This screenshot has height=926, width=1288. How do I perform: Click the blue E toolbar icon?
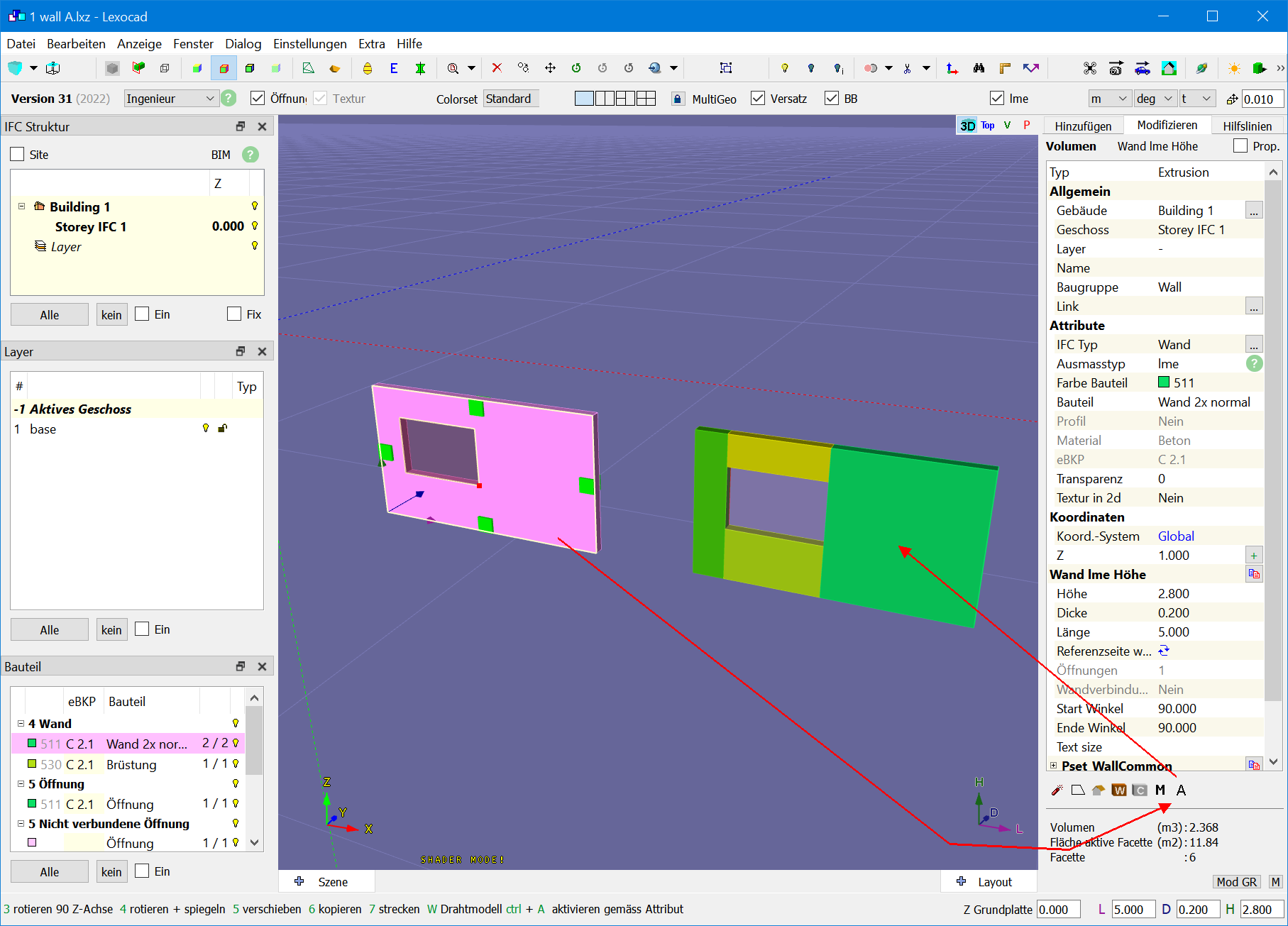coord(394,68)
